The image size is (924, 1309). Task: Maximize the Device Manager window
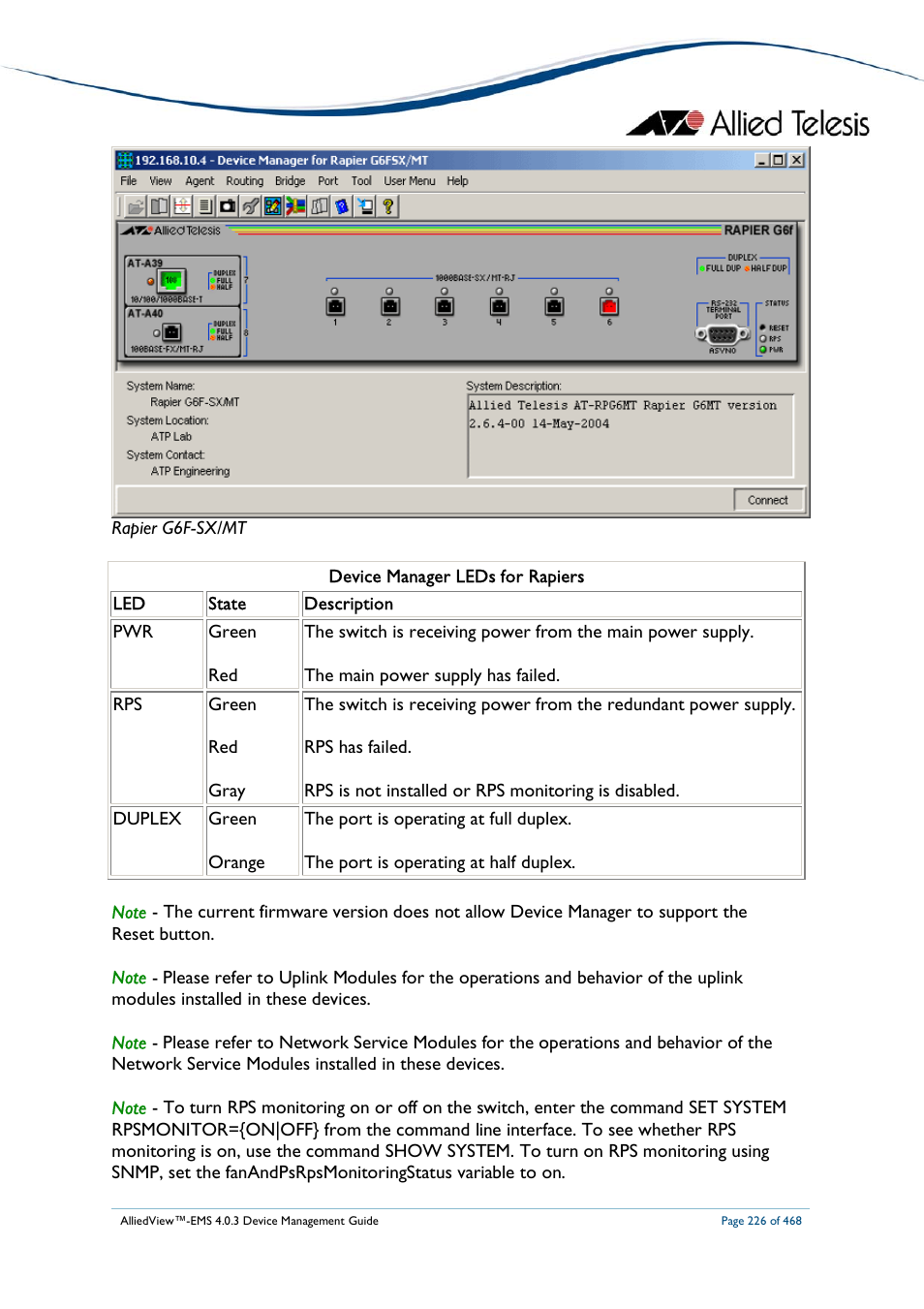point(778,160)
